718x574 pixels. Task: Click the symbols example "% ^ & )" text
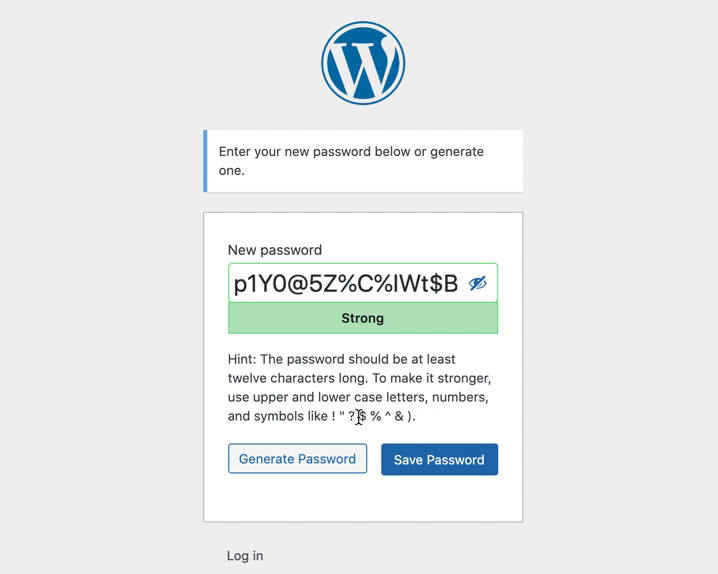pos(393,416)
